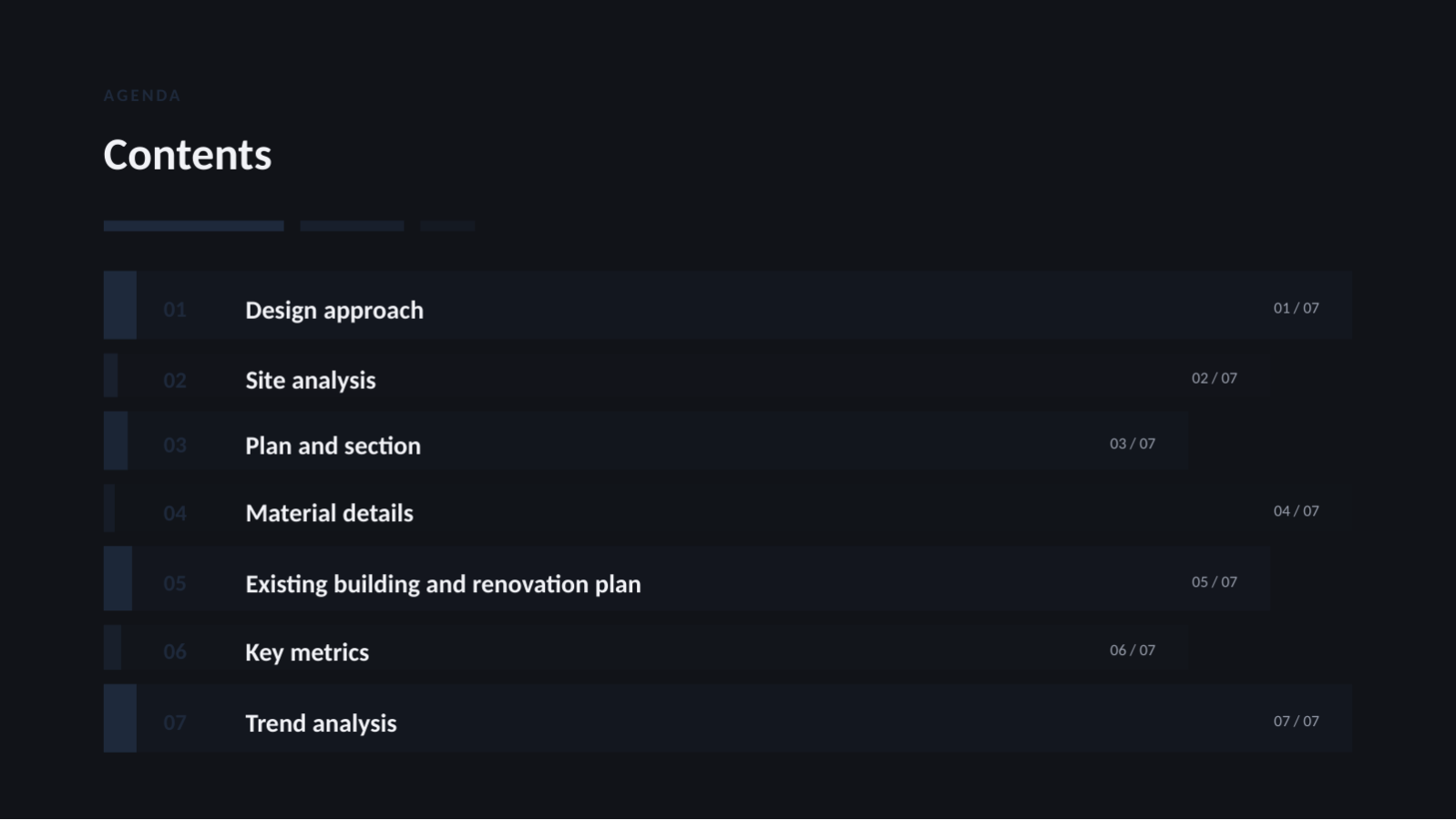Click the AGENDA label text
Viewport: 1456px width, 820px height.
click(142, 96)
